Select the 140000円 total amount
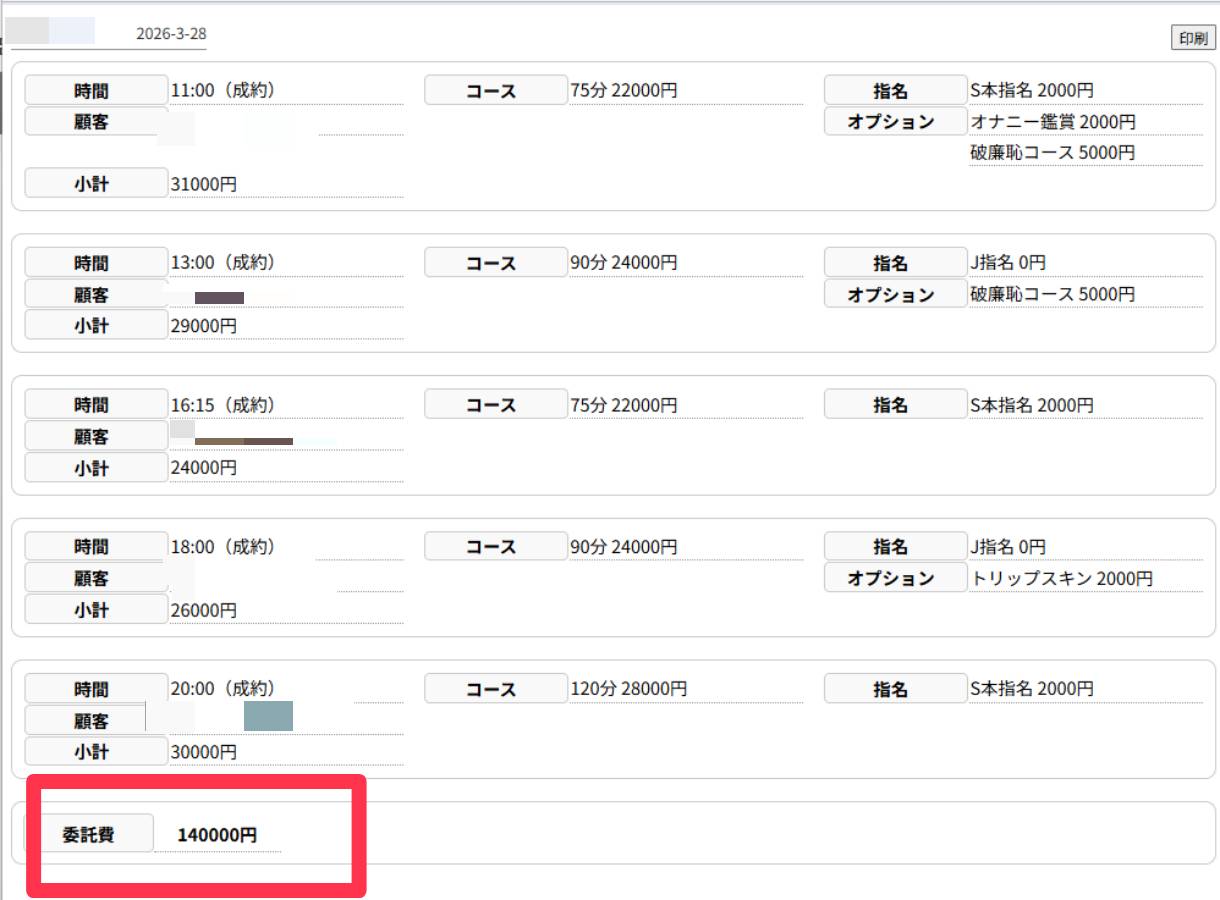Viewport: 1220px width, 900px height. [x=217, y=835]
